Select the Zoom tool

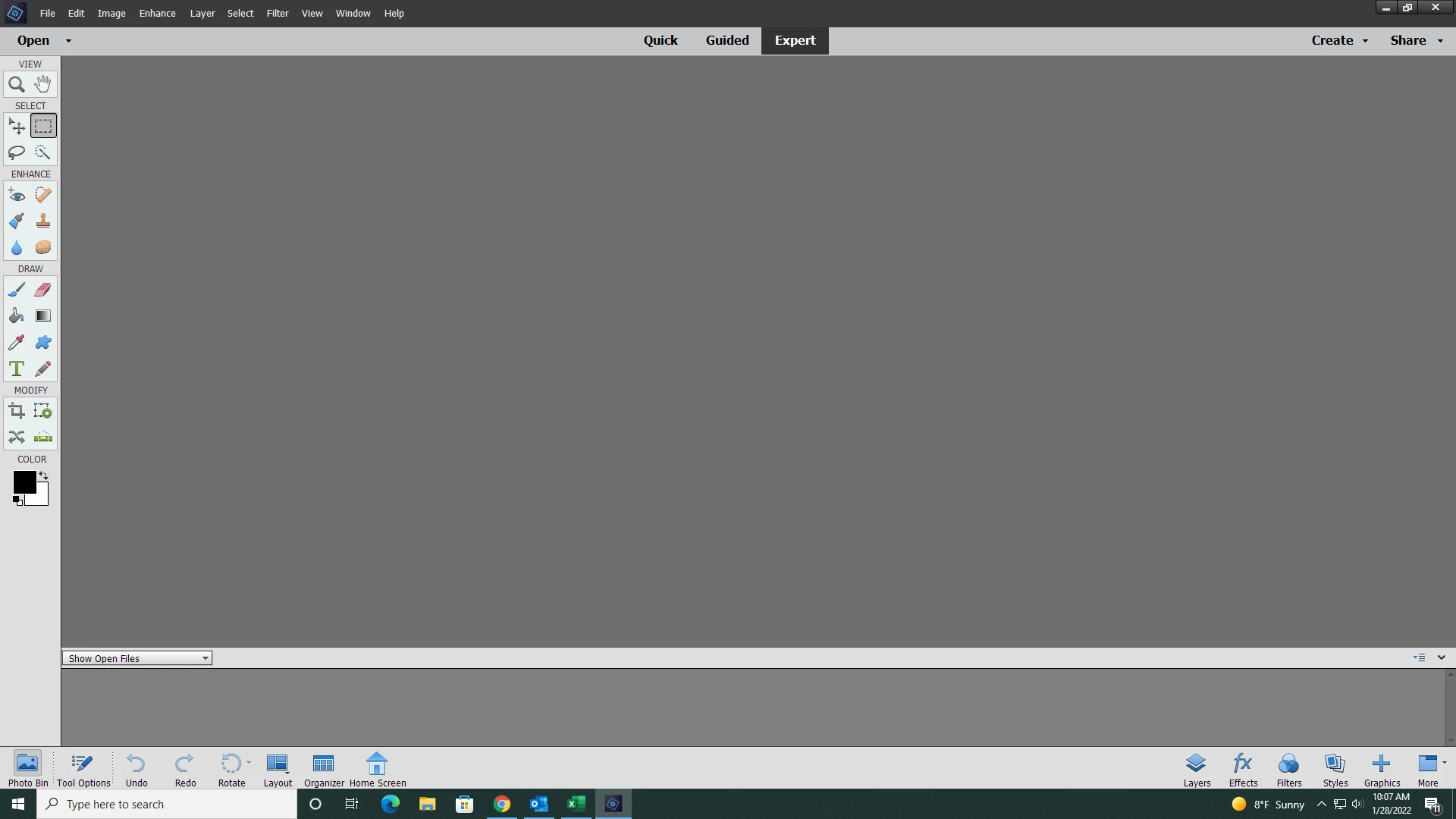coord(16,84)
